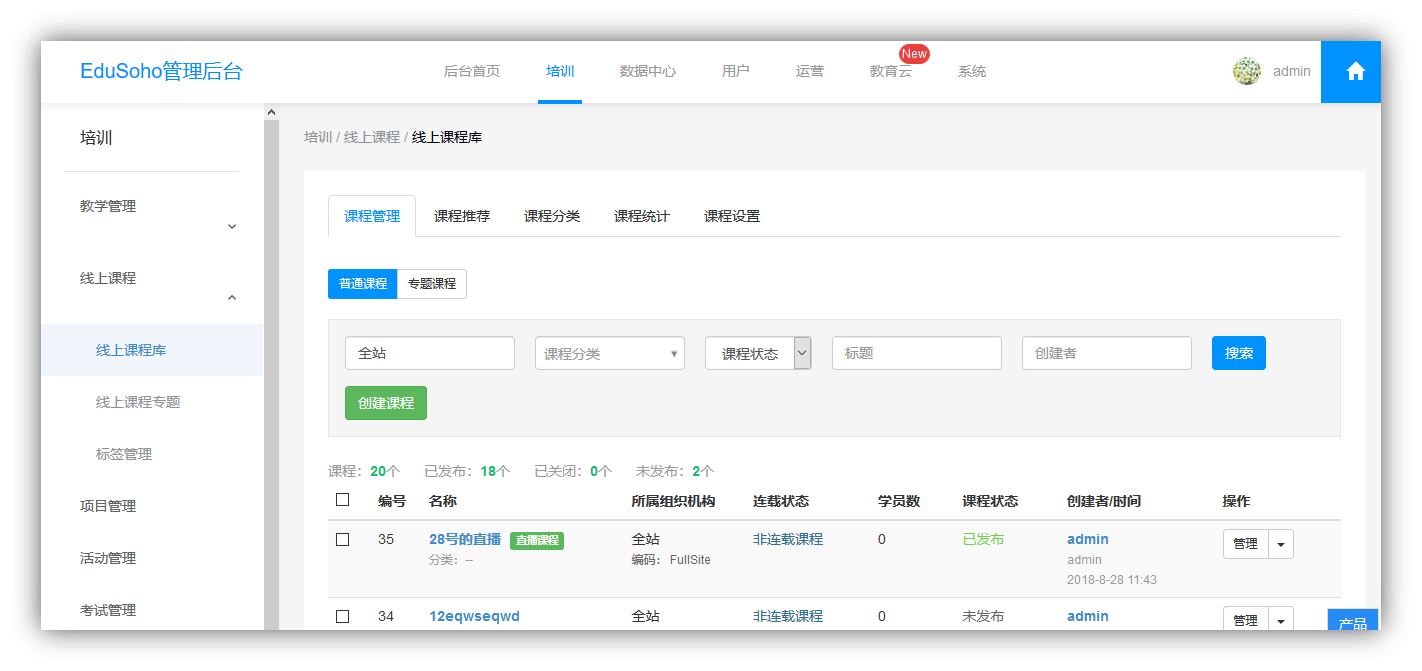
Task: Open the action dropdown caret for course 35
Action: pyautogui.click(x=1281, y=544)
